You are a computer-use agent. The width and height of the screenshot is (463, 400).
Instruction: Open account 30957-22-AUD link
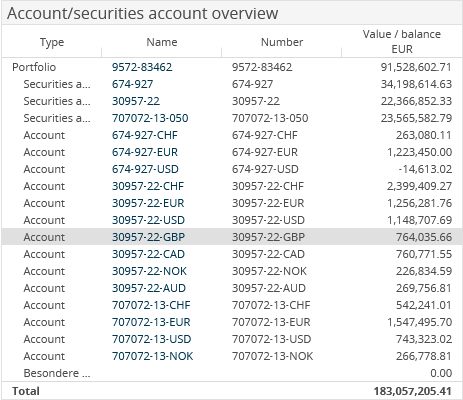[x=149, y=288]
